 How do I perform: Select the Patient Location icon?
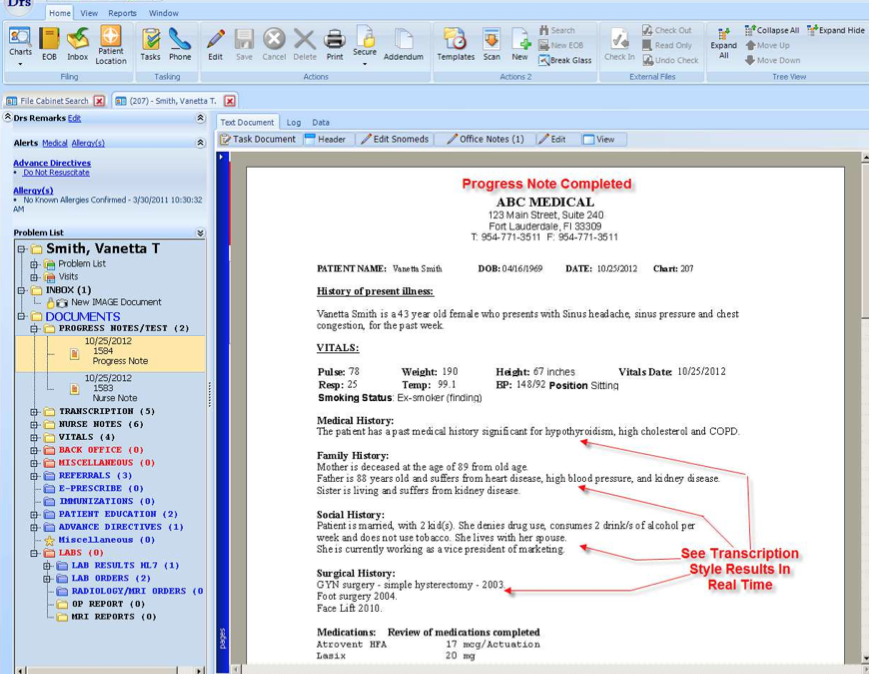coord(110,41)
